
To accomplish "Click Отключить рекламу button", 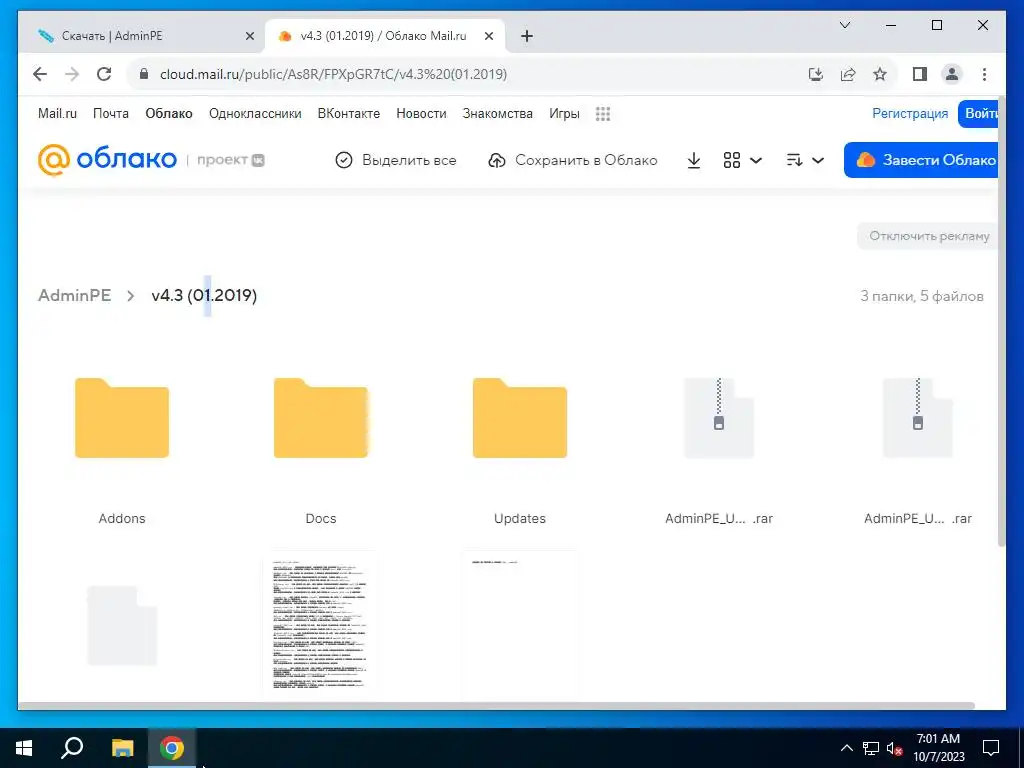I will click(x=928, y=236).
